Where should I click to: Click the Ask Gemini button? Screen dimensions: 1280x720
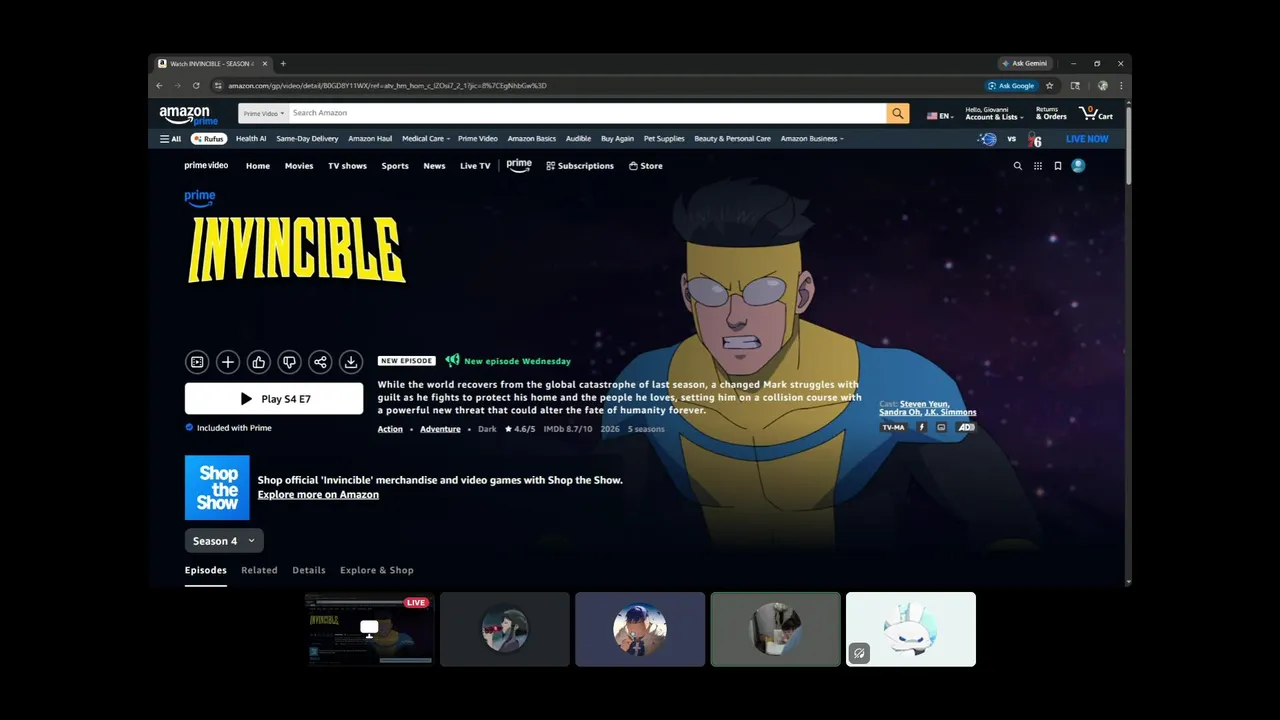[1024, 64]
